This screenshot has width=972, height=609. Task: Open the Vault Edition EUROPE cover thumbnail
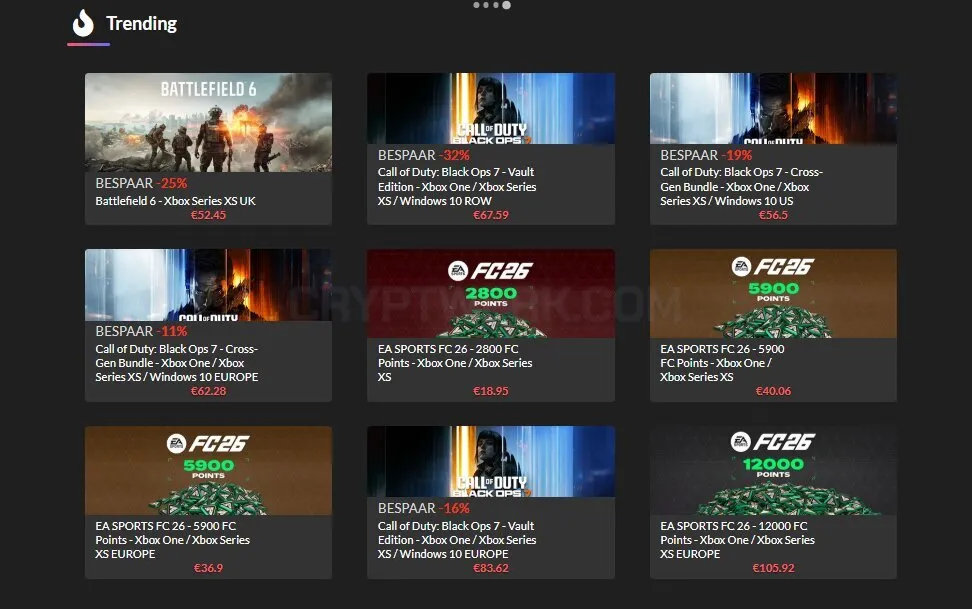[x=491, y=461]
